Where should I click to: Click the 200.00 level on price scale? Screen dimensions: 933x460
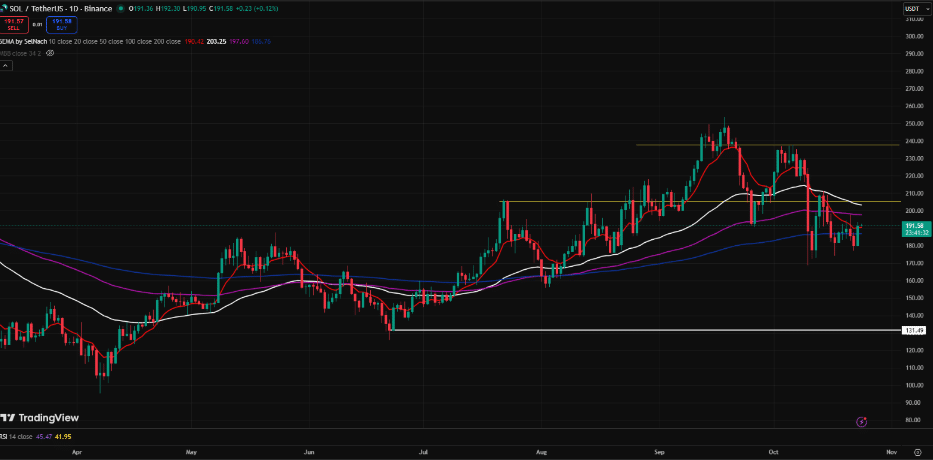tap(913, 211)
